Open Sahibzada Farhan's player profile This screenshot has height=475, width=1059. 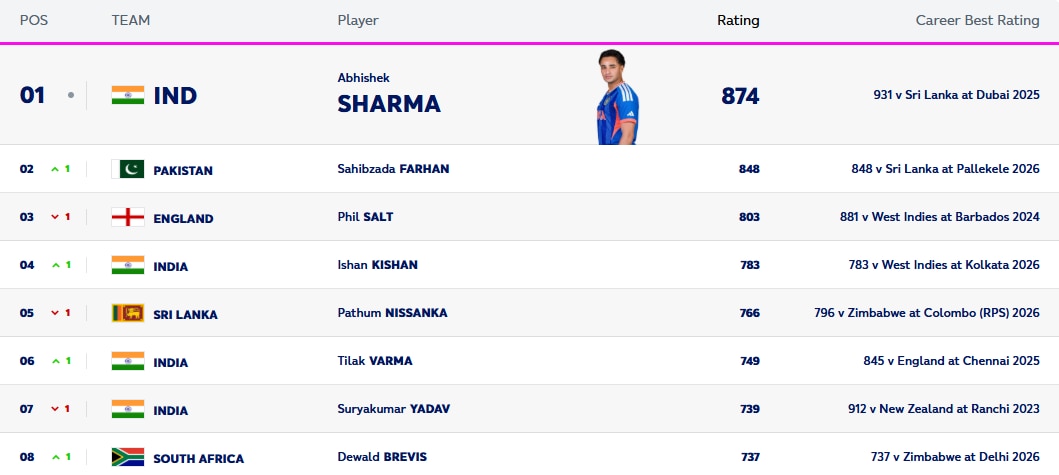[393, 169]
